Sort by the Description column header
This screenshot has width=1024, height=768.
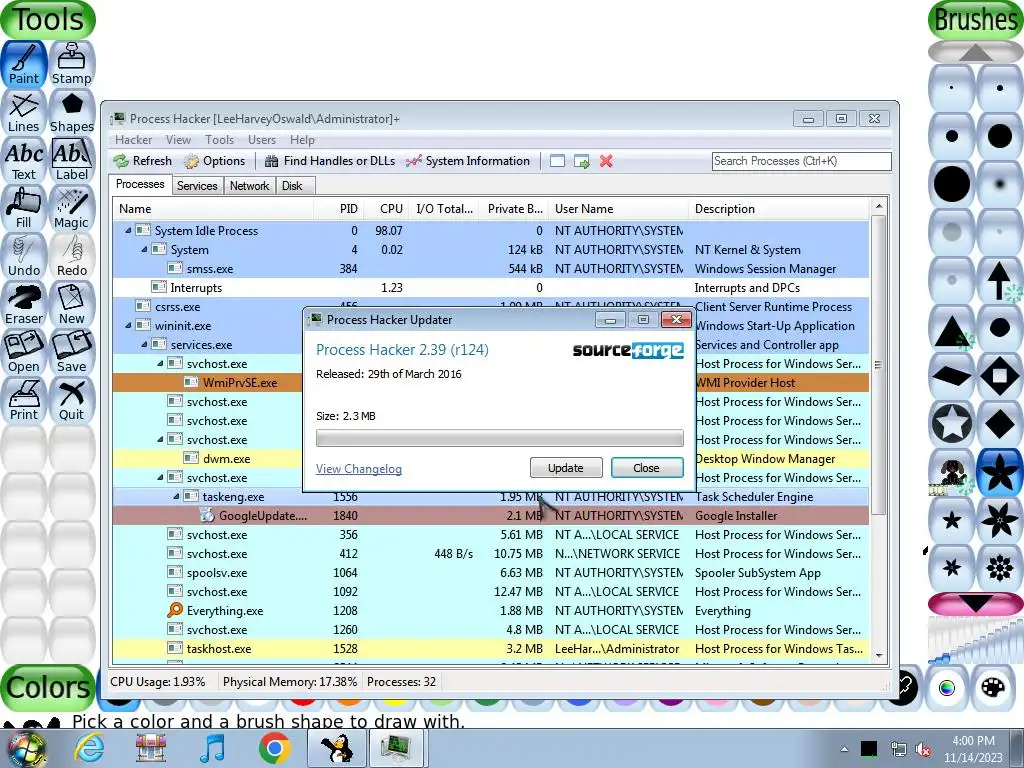tap(778, 209)
